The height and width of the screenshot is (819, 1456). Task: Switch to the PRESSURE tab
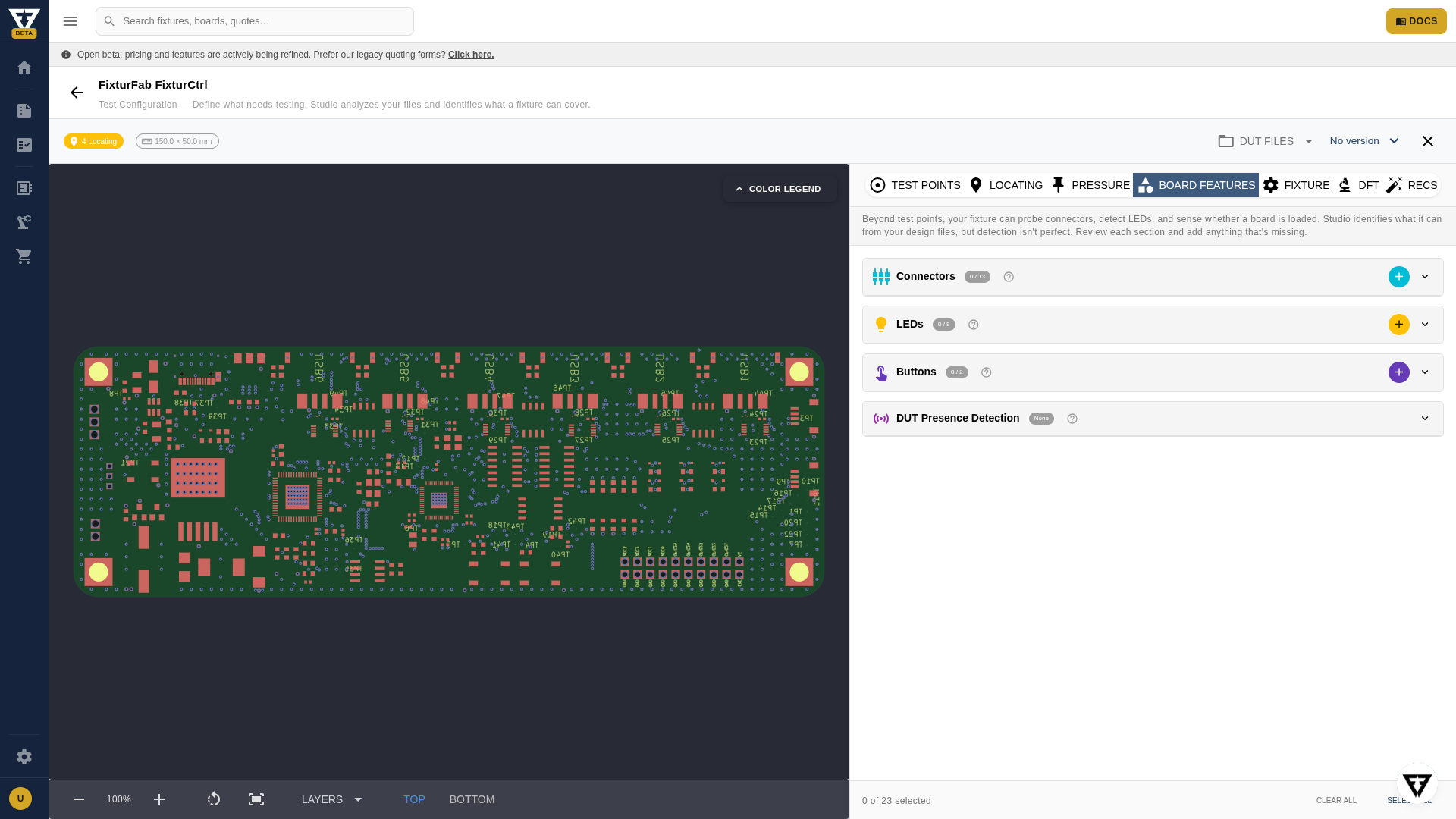coord(1090,185)
